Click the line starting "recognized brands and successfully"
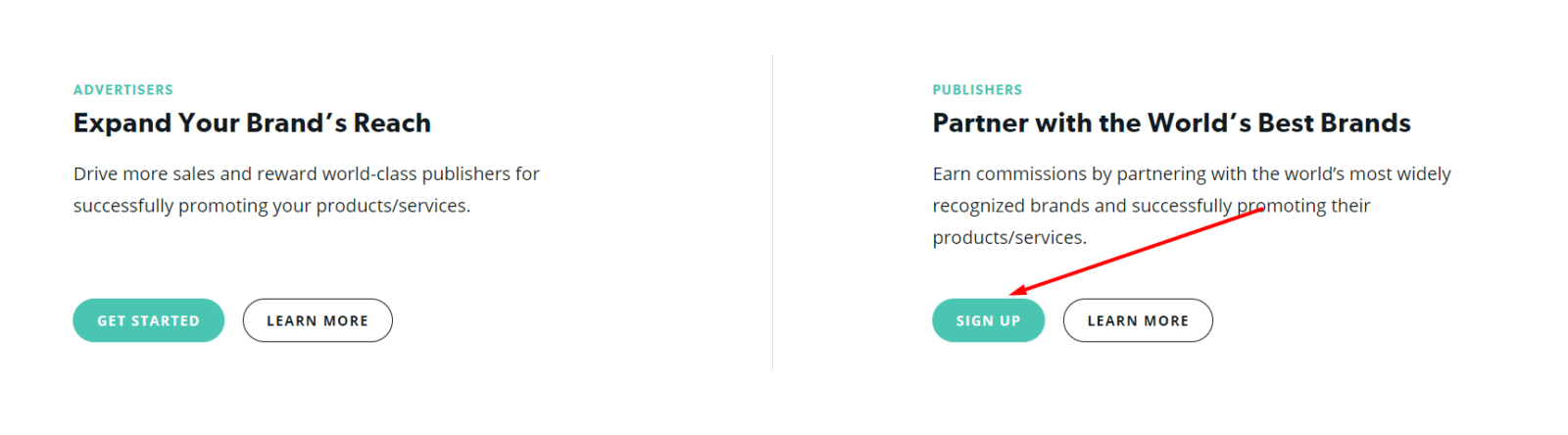The height and width of the screenshot is (435, 1568). click(x=1151, y=206)
